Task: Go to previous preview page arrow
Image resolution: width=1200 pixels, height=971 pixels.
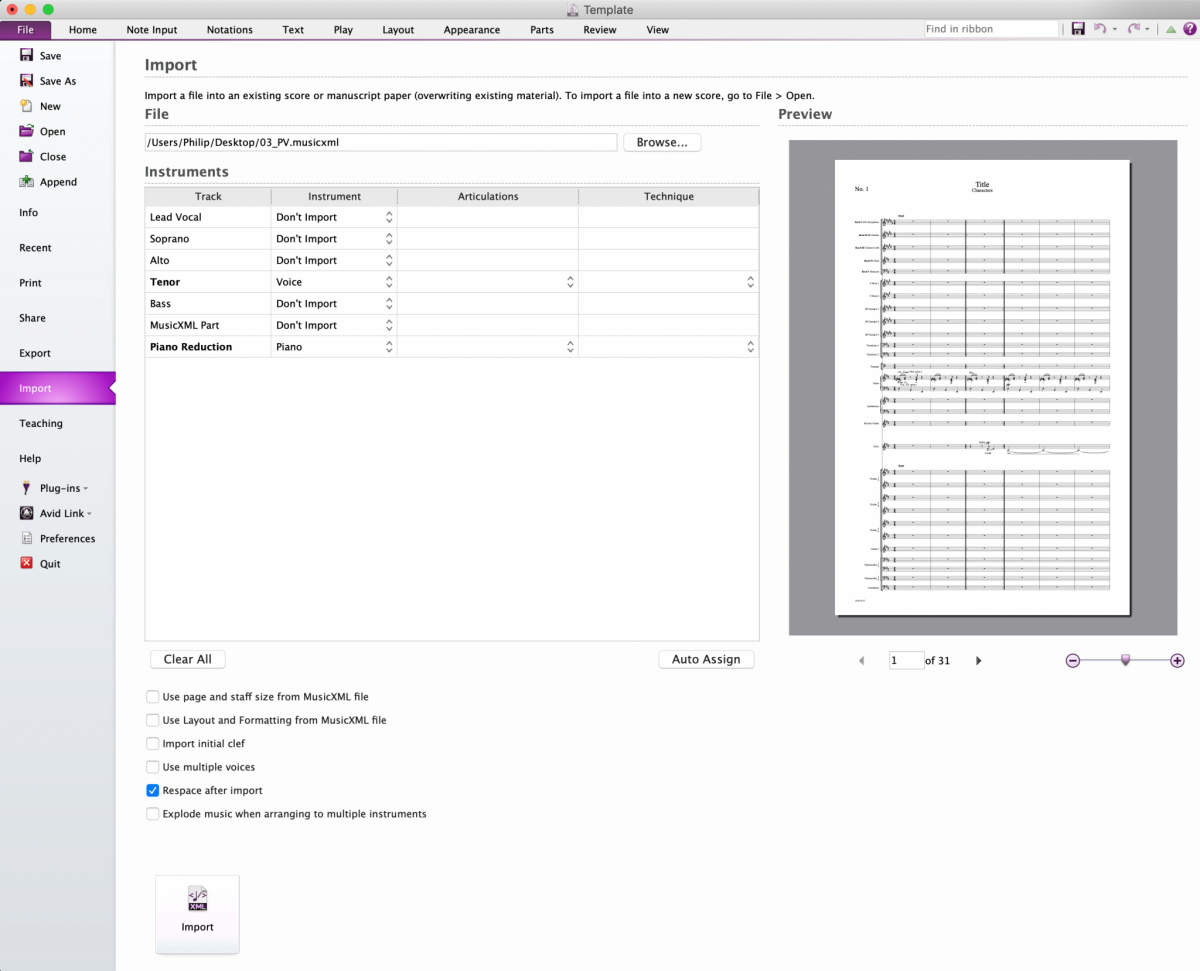Action: pyautogui.click(x=862, y=661)
